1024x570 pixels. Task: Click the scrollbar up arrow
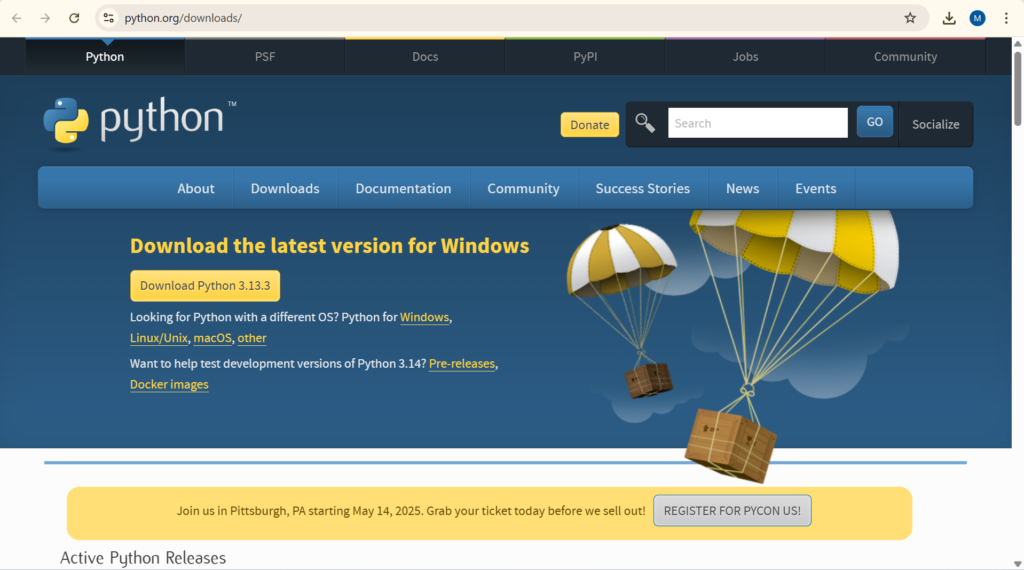pyautogui.click(x=1017, y=43)
